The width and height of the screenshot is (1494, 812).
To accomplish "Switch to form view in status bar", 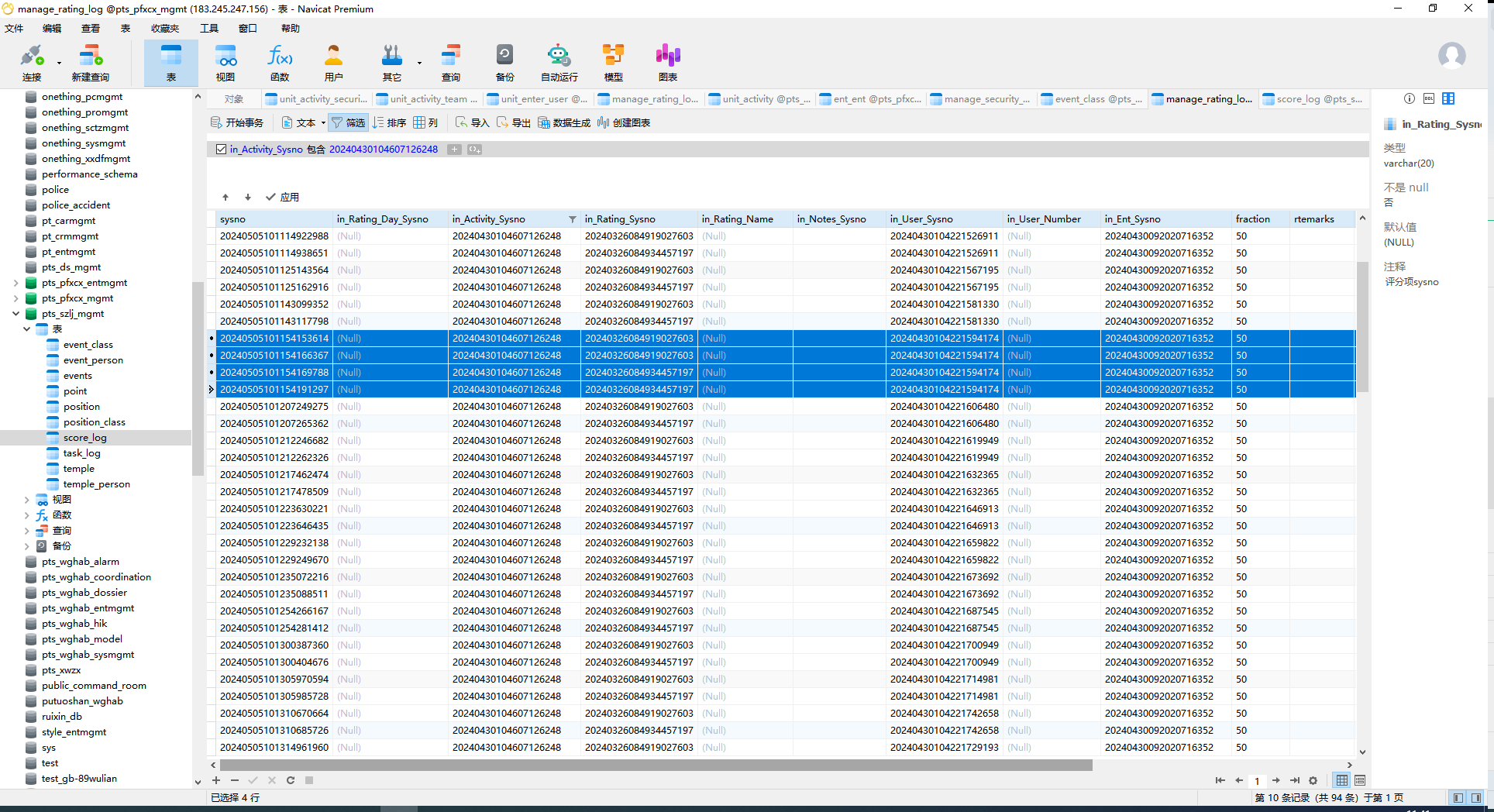I will pyautogui.click(x=1359, y=780).
